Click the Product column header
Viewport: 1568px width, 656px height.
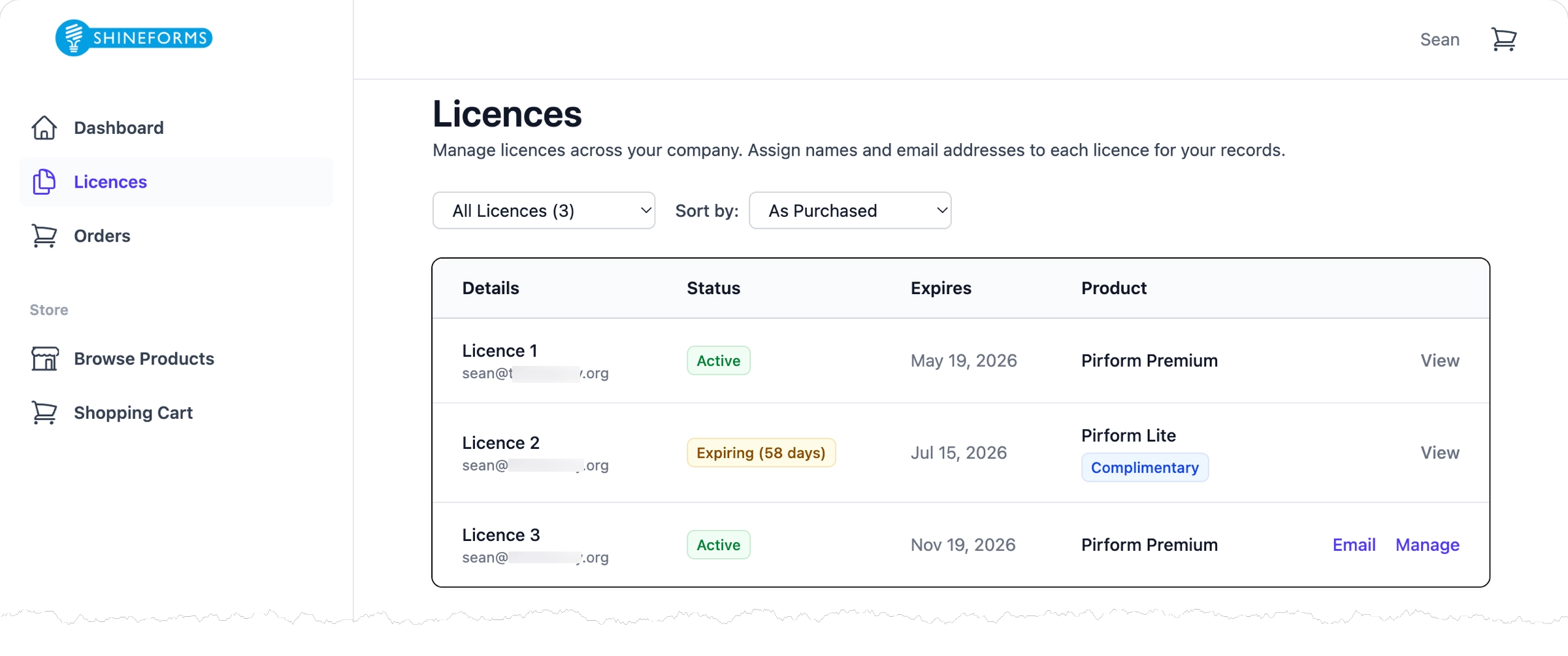(x=1114, y=288)
